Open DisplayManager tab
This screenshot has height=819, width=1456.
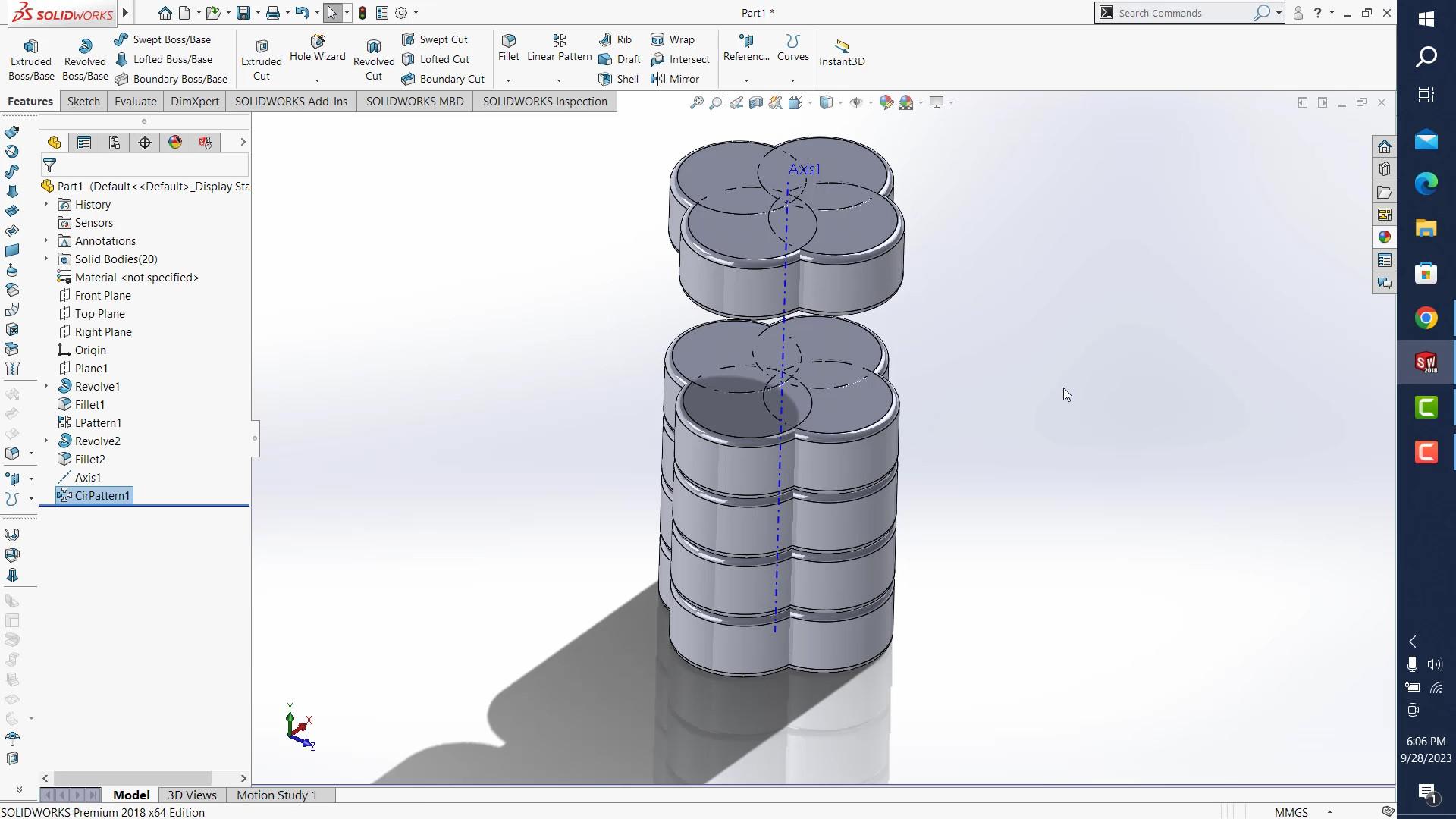point(175,142)
